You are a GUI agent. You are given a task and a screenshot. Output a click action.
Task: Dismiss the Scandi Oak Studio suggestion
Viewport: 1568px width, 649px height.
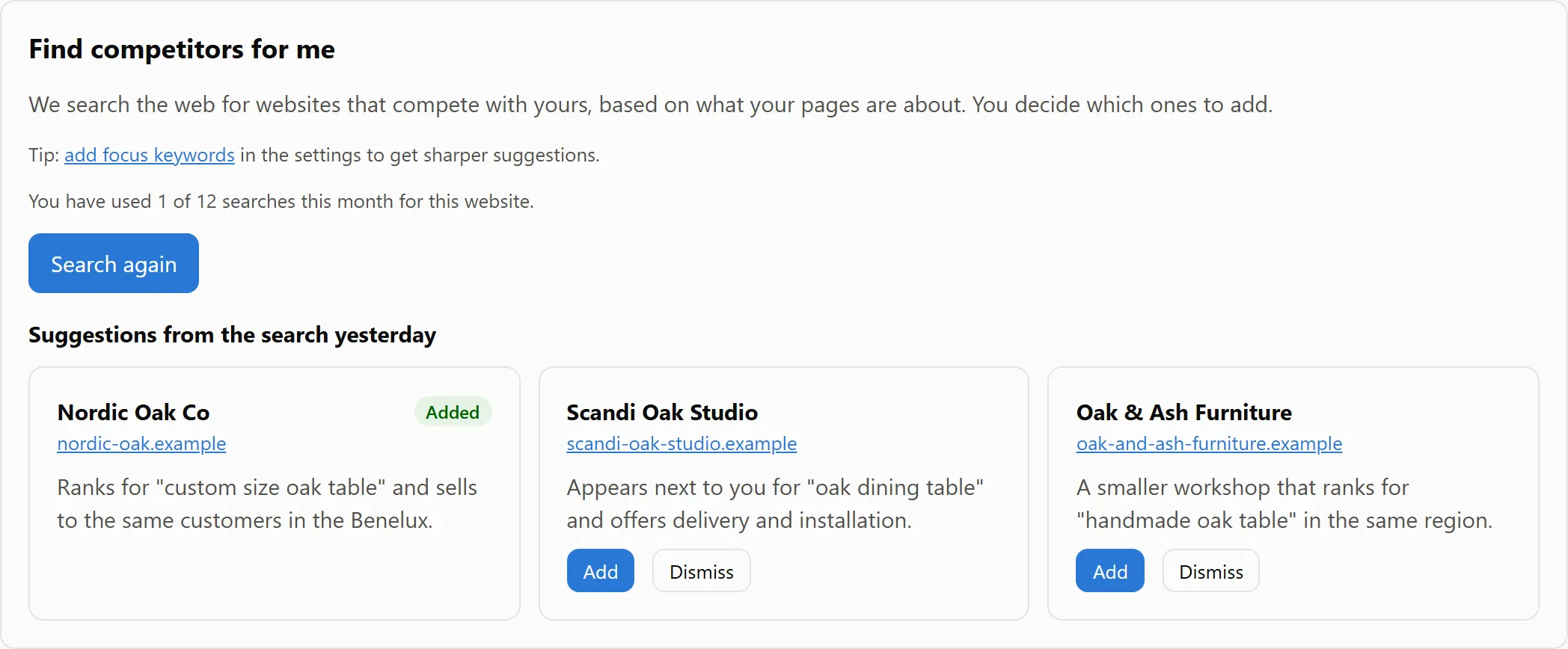702,571
